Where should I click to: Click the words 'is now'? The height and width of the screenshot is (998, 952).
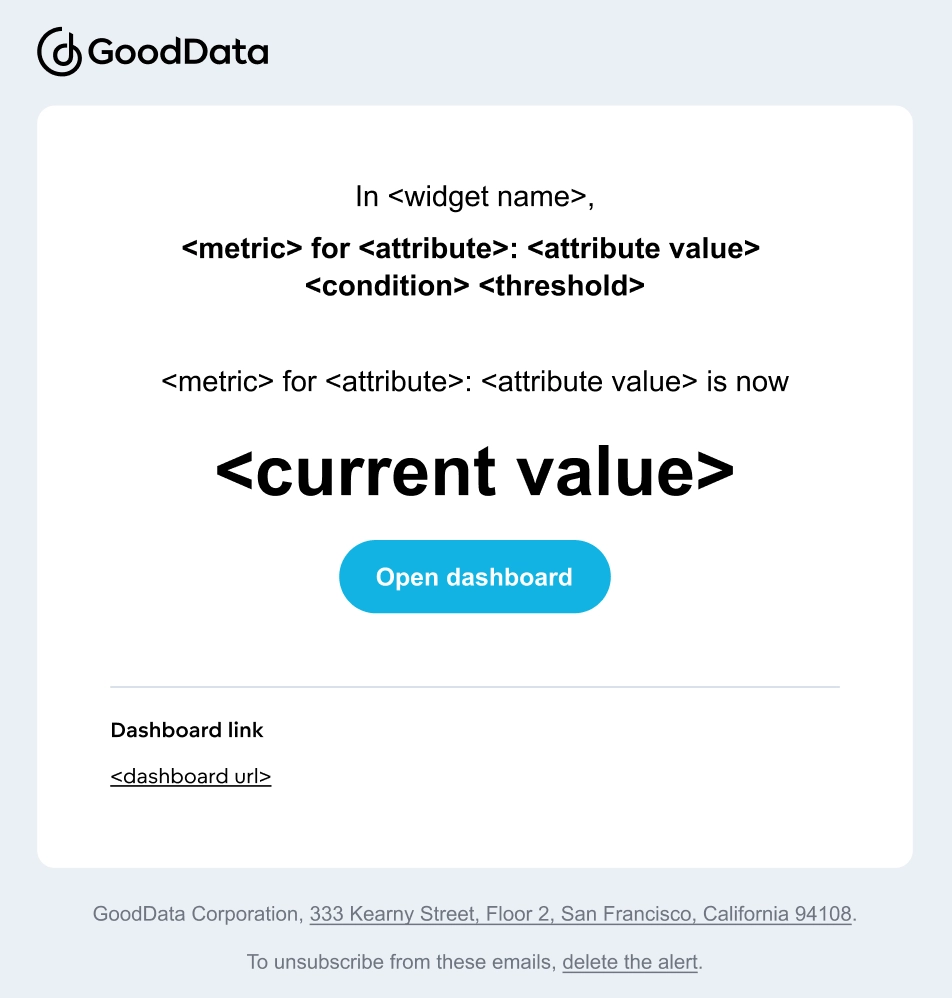pos(748,382)
